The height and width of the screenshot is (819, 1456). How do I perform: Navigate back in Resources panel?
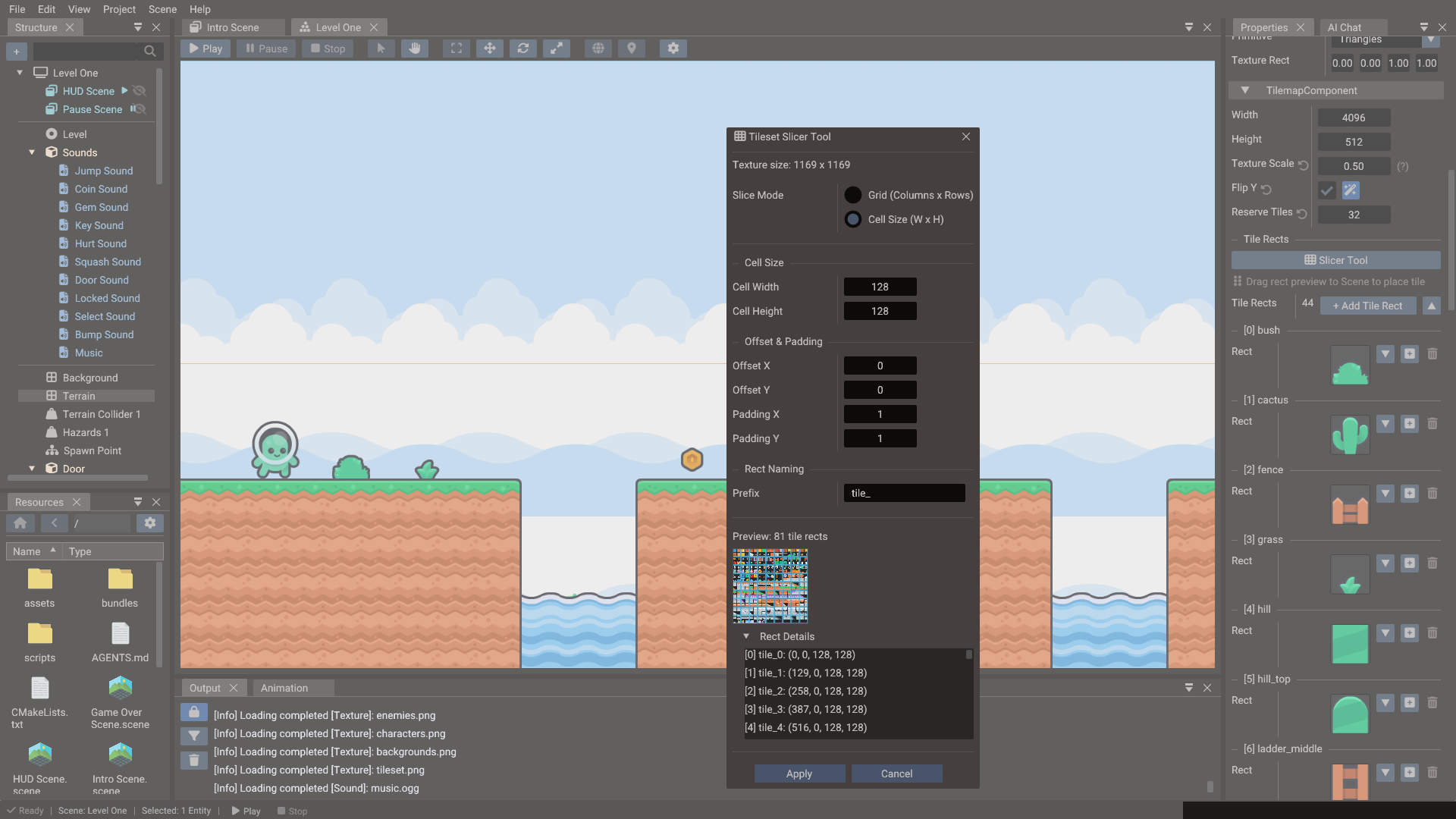[x=54, y=523]
